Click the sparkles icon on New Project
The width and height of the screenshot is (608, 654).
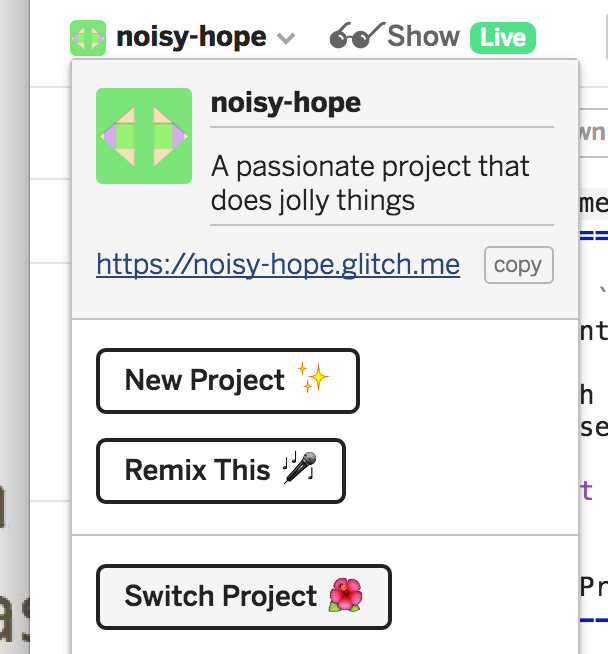click(x=313, y=377)
